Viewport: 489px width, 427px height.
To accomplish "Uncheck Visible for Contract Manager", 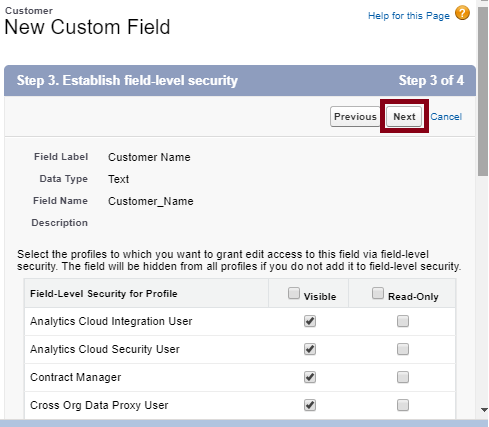I will (x=310, y=377).
